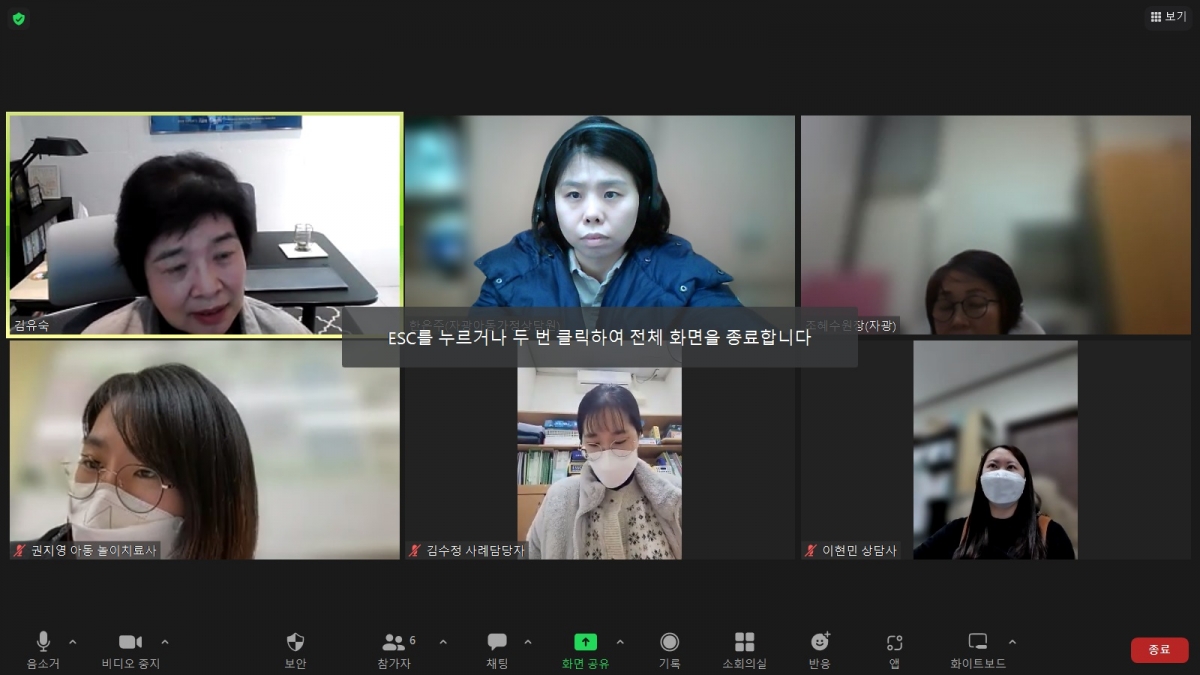This screenshot has height=675, width=1200.
Task: Open the 보안 security shield icon
Action: [x=295, y=642]
